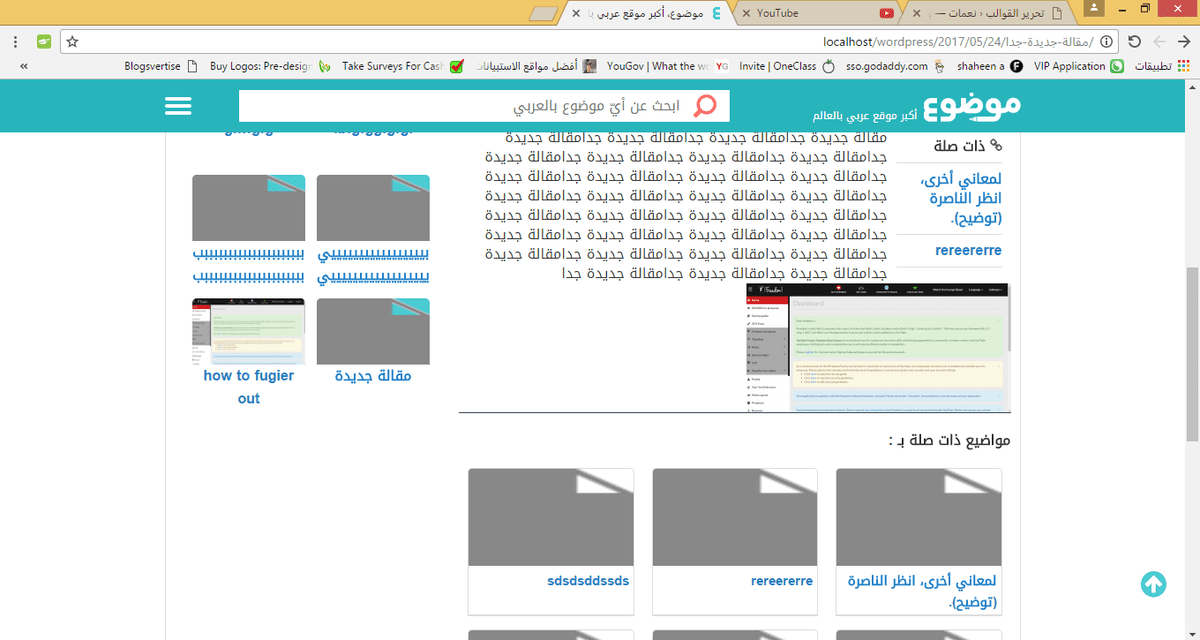Open related card title لمعاني أخرى، انظر الناصرة

point(921,592)
